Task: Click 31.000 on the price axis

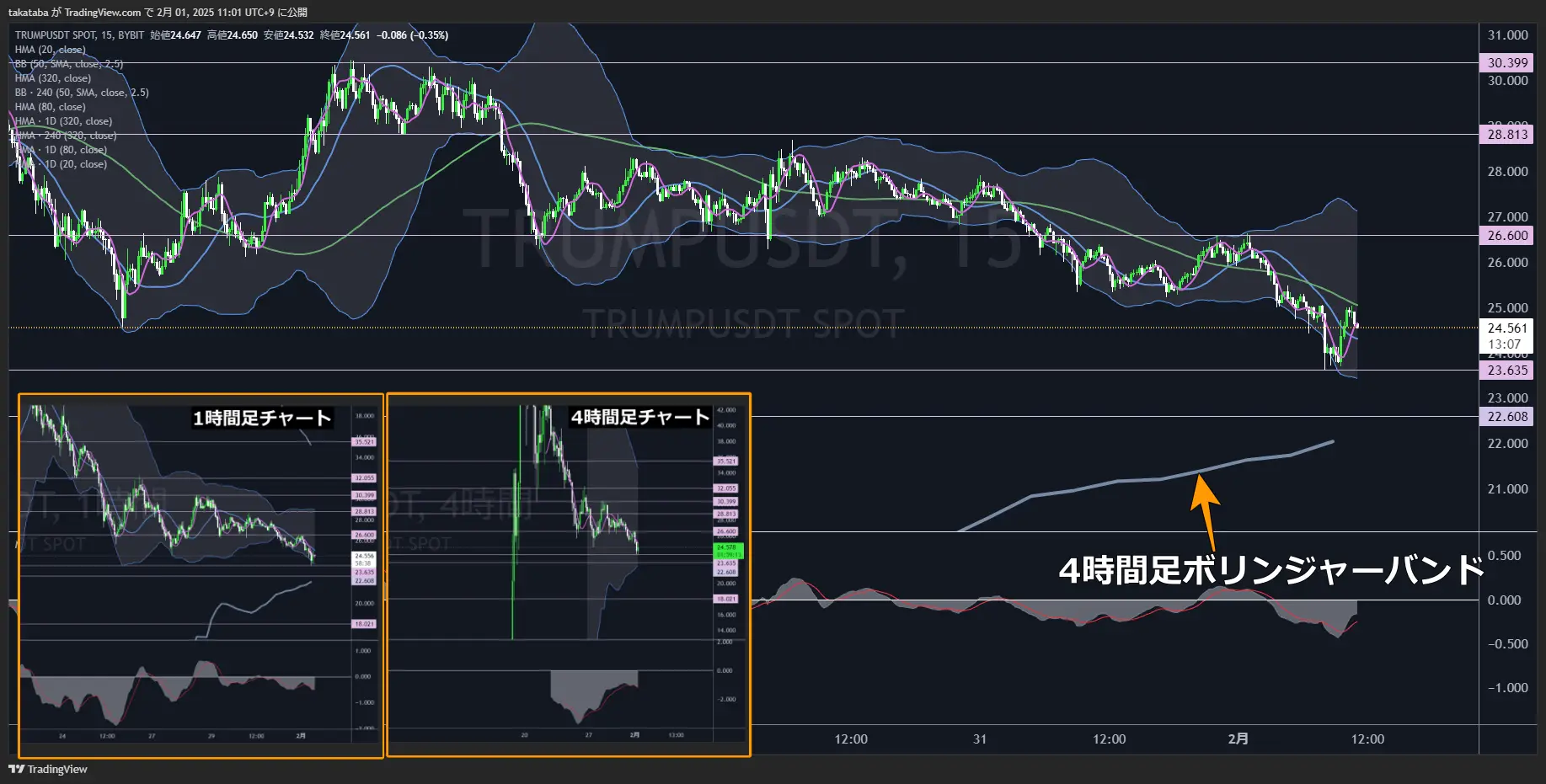Action: [1507, 35]
